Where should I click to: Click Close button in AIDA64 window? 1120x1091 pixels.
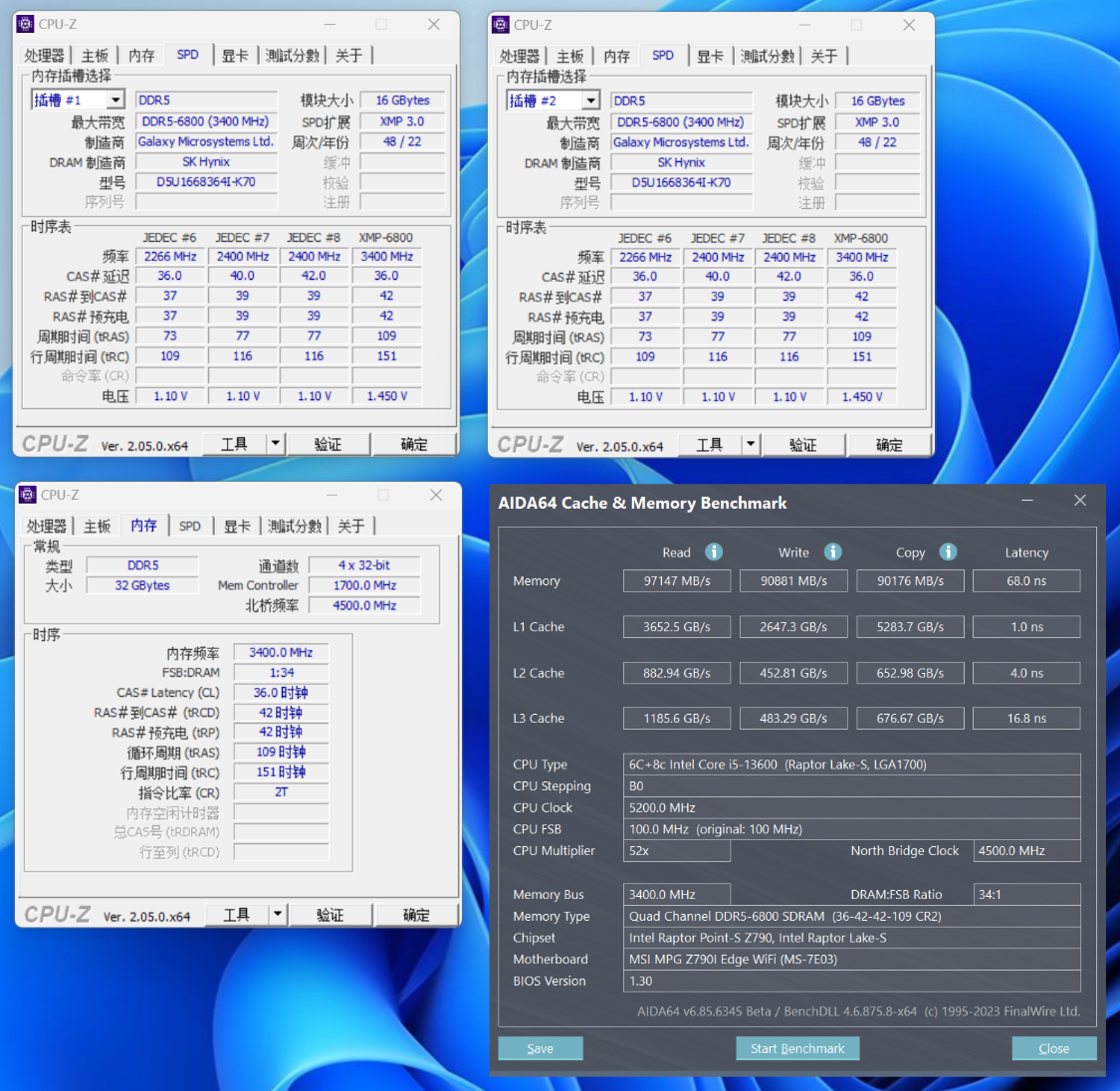tap(1054, 1048)
